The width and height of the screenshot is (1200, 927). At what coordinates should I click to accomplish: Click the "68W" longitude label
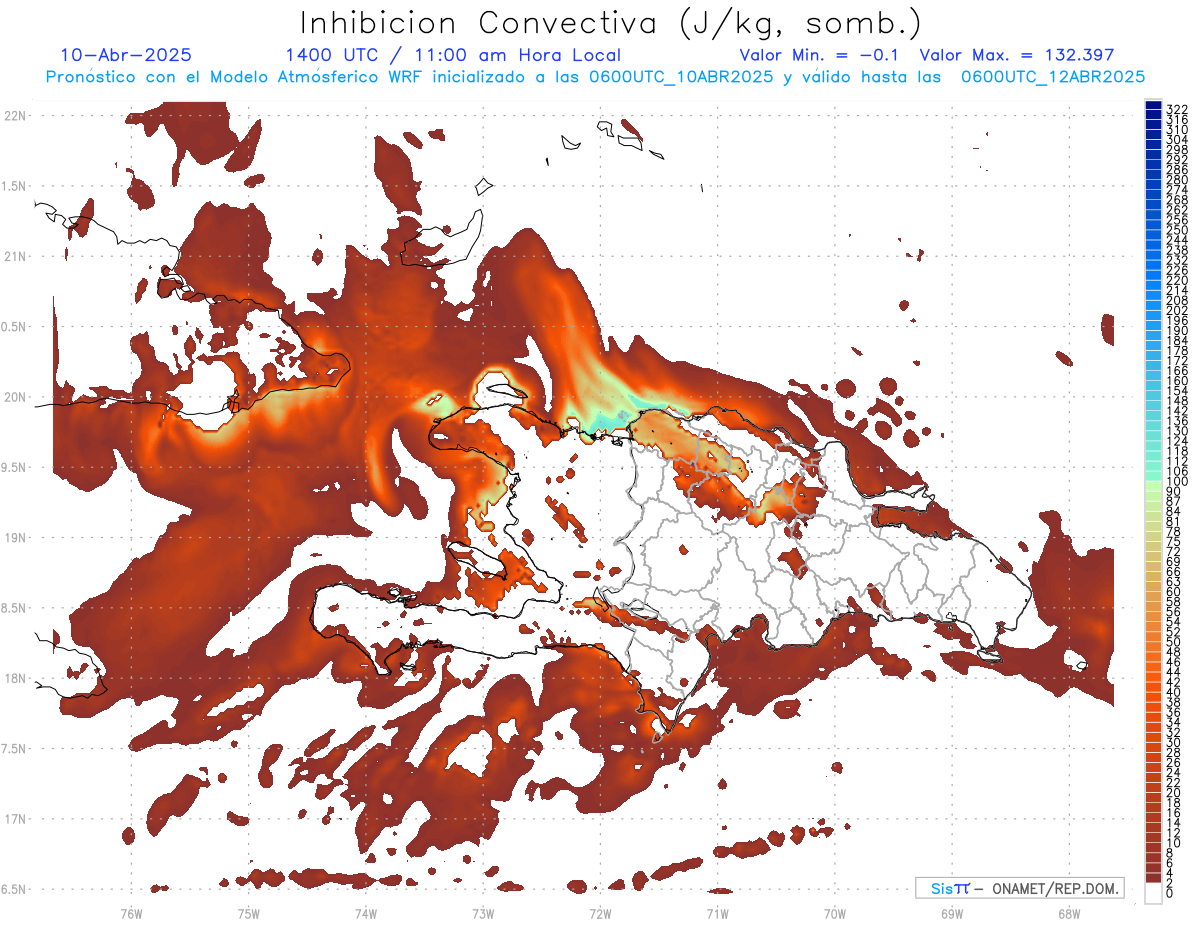1068,913
